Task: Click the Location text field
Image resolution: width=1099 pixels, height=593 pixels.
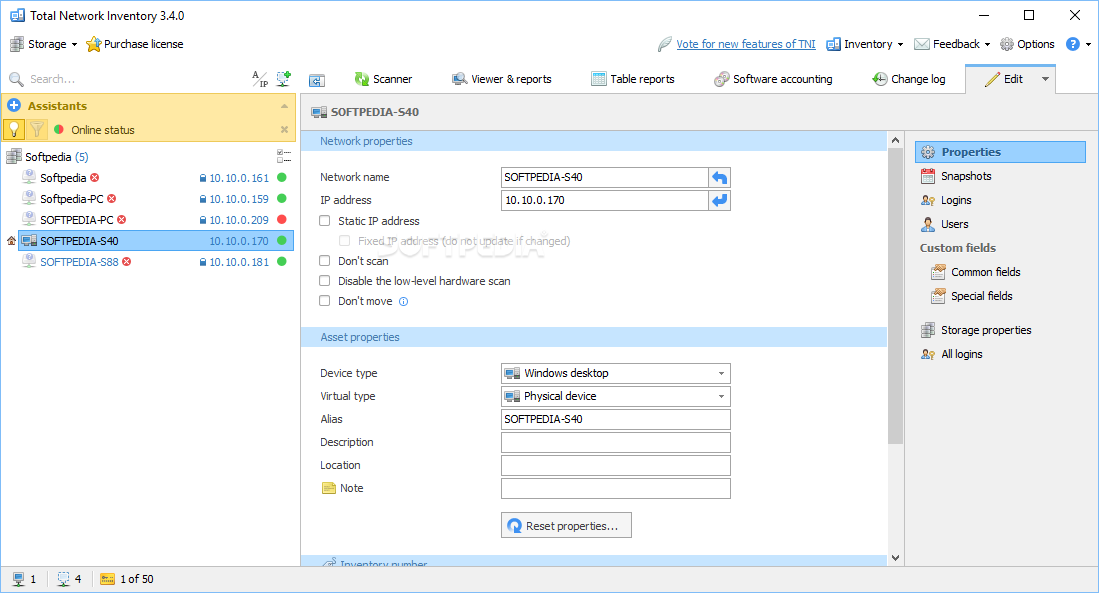Action: tap(615, 465)
